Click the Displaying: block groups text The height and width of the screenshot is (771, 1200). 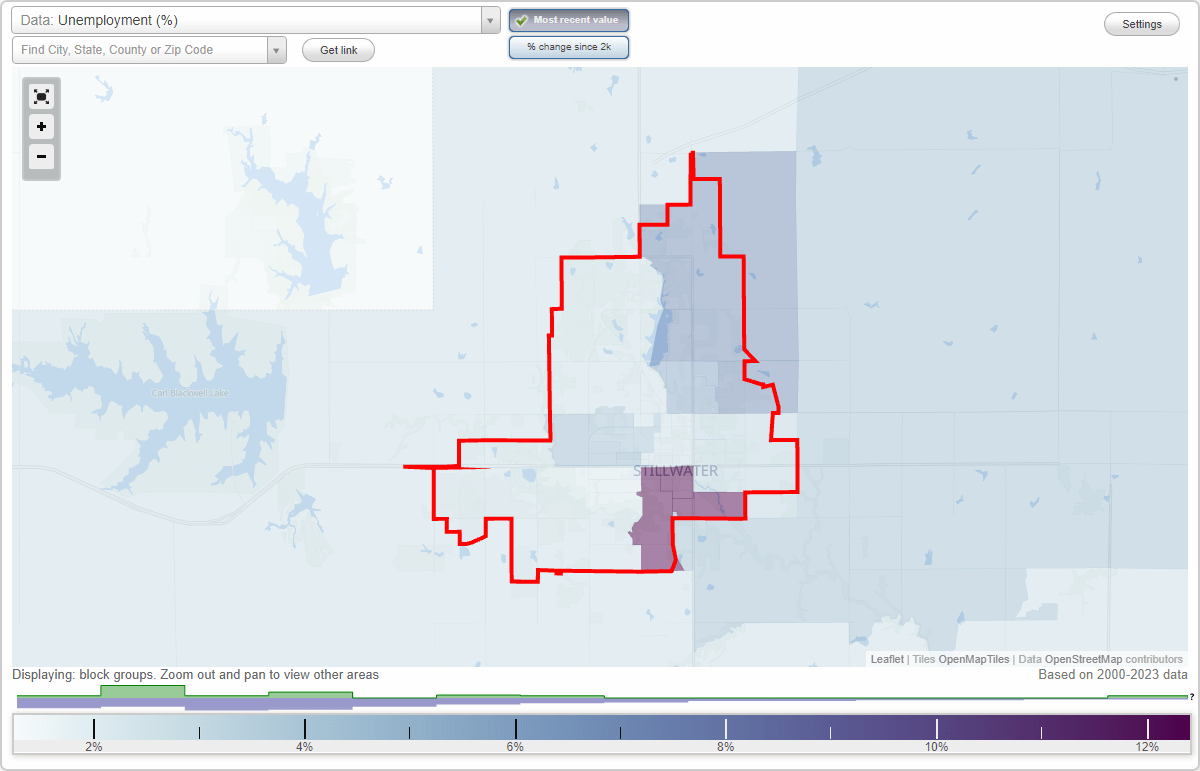point(195,675)
